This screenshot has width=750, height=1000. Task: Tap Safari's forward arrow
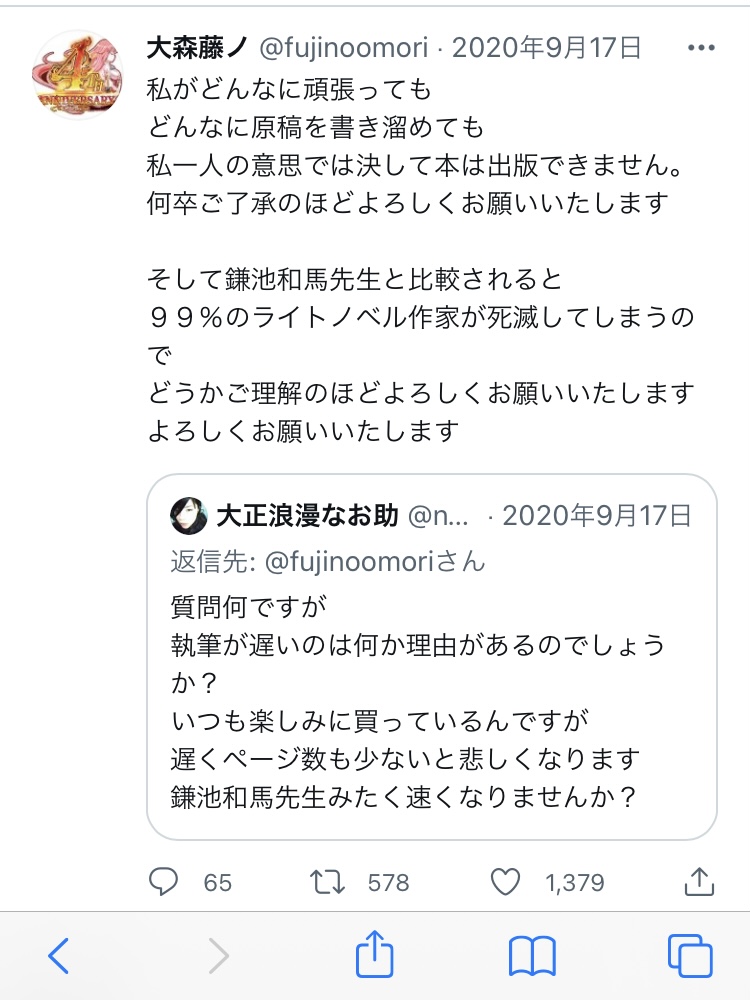point(218,956)
